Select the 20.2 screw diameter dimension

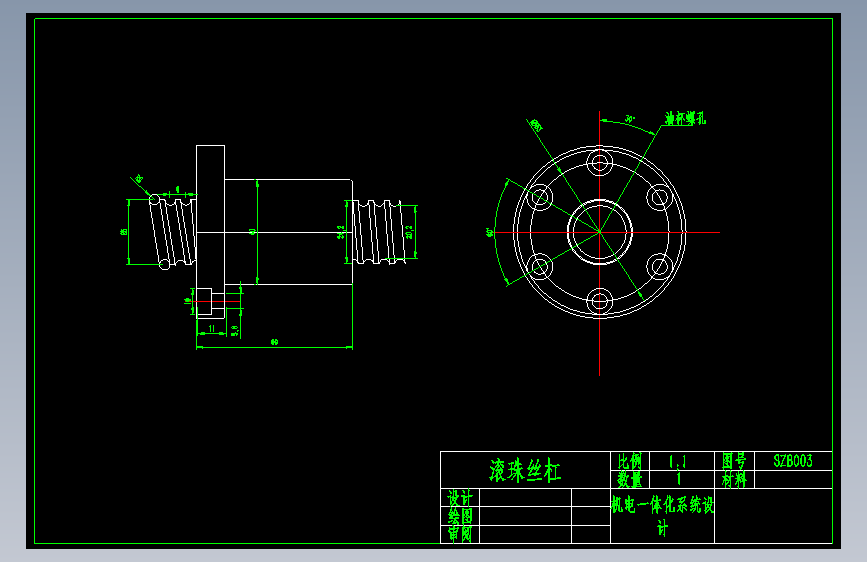coord(409,232)
